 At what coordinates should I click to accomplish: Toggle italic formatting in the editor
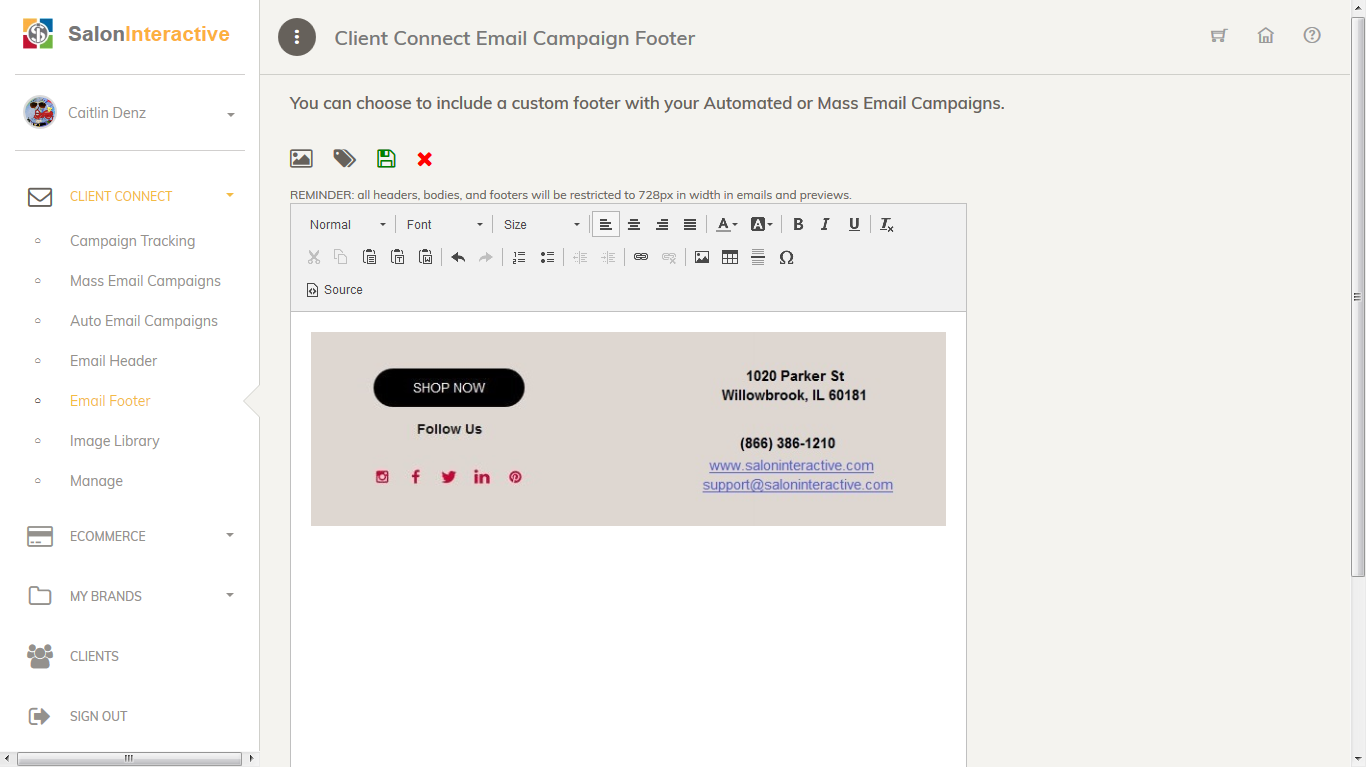coord(825,224)
